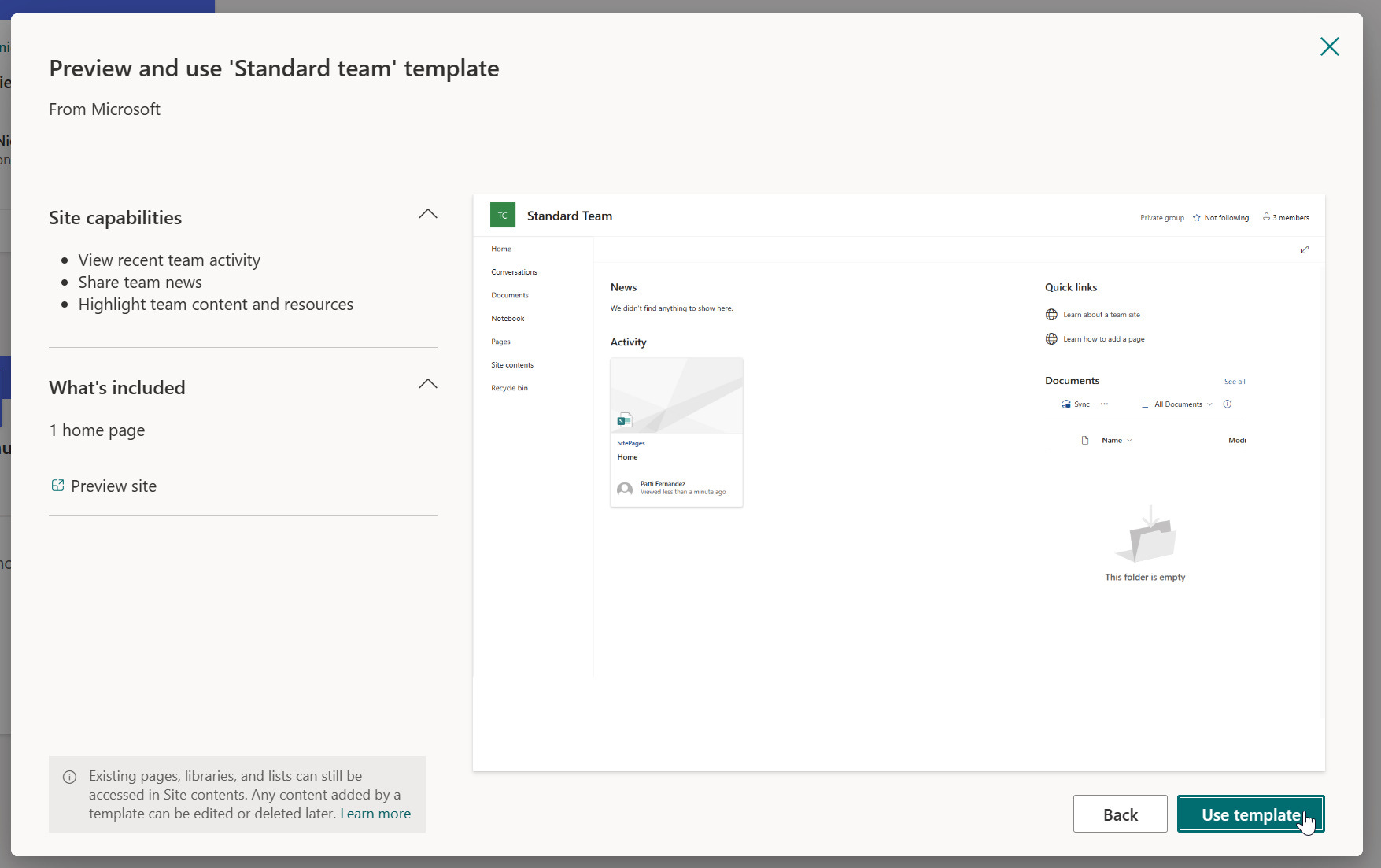
Task: Click the Patti Fernandez name
Action: (663, 484)
